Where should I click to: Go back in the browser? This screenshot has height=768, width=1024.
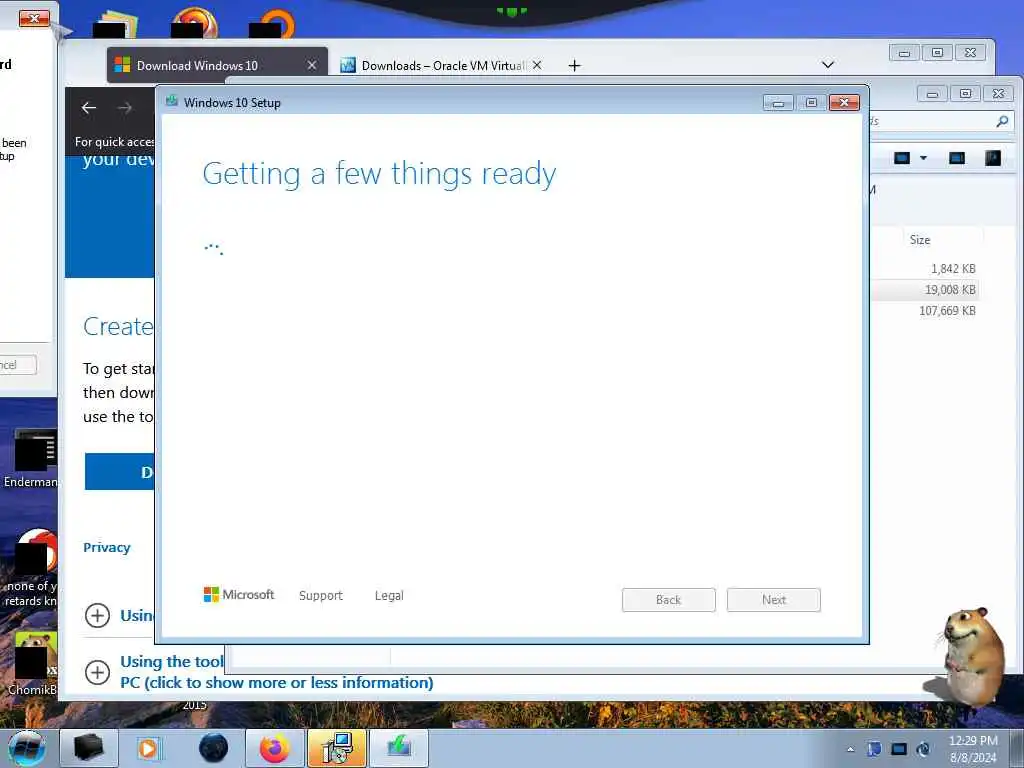pyautogui.click(x=89, y=108)
